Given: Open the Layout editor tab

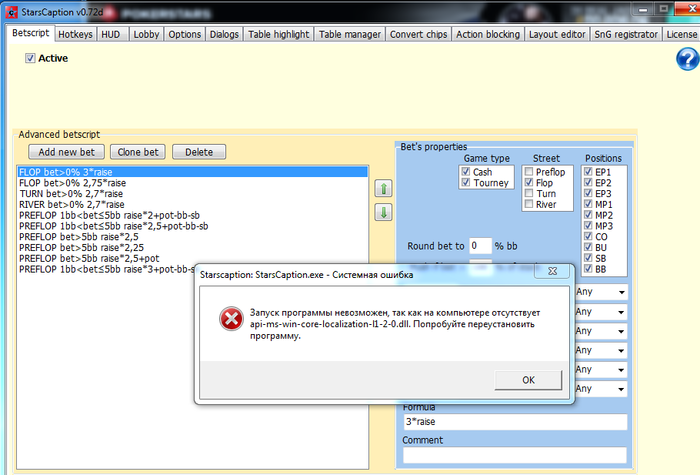Looking at the screenshot, I should [x=557, y=34].
